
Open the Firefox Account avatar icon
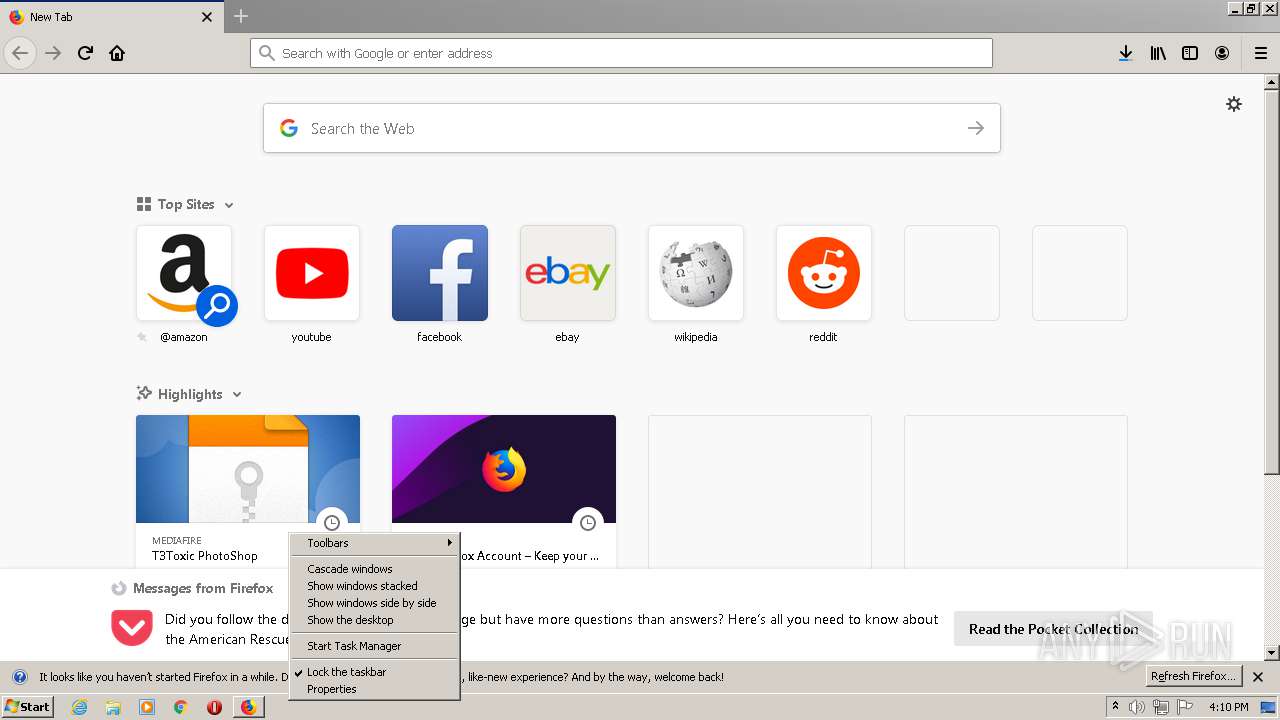tap(1222, 53)
